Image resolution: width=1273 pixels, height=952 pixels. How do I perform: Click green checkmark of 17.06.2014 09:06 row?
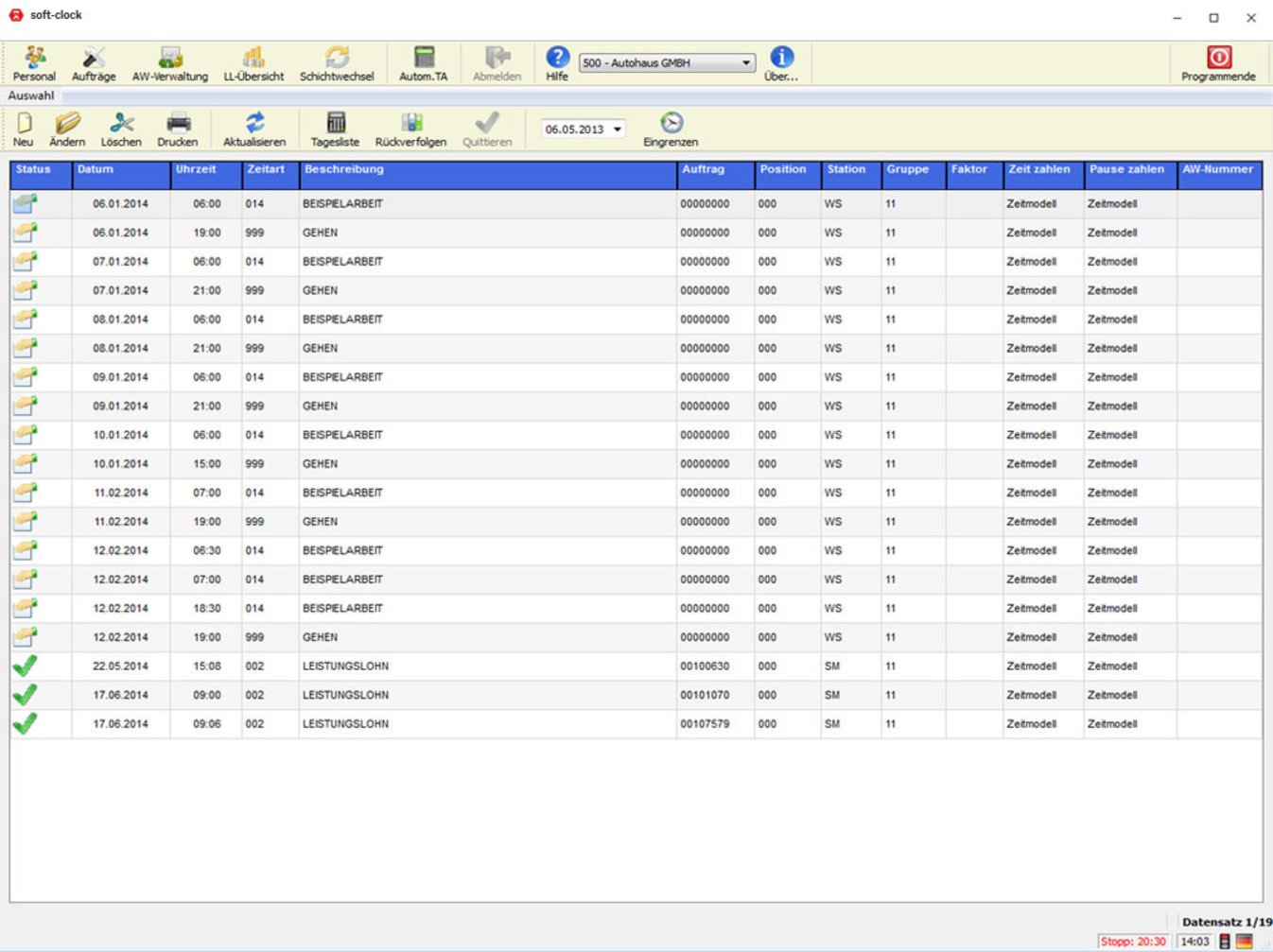(26, 724)
